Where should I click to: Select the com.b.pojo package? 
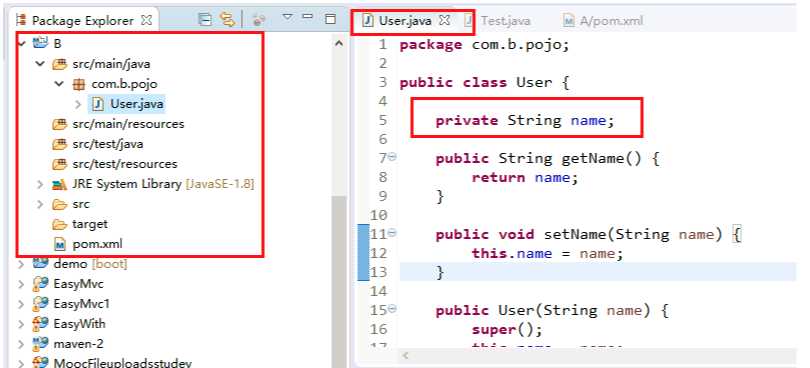pos(124,84)
